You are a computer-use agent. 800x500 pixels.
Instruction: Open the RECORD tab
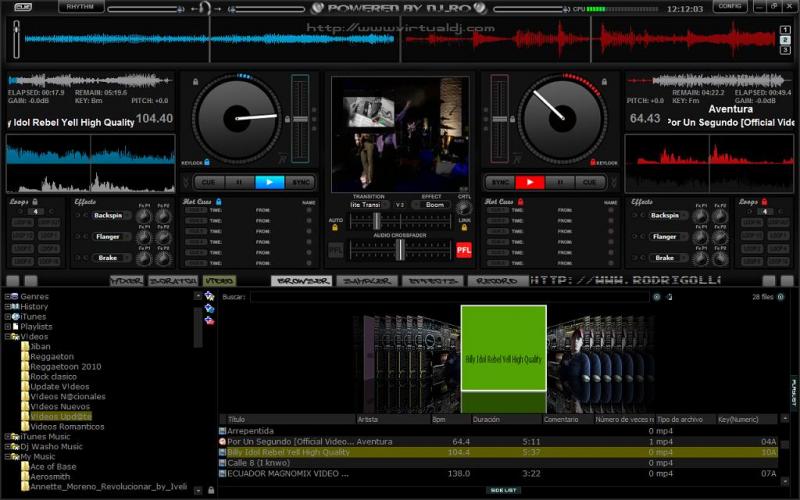point(497,281)
